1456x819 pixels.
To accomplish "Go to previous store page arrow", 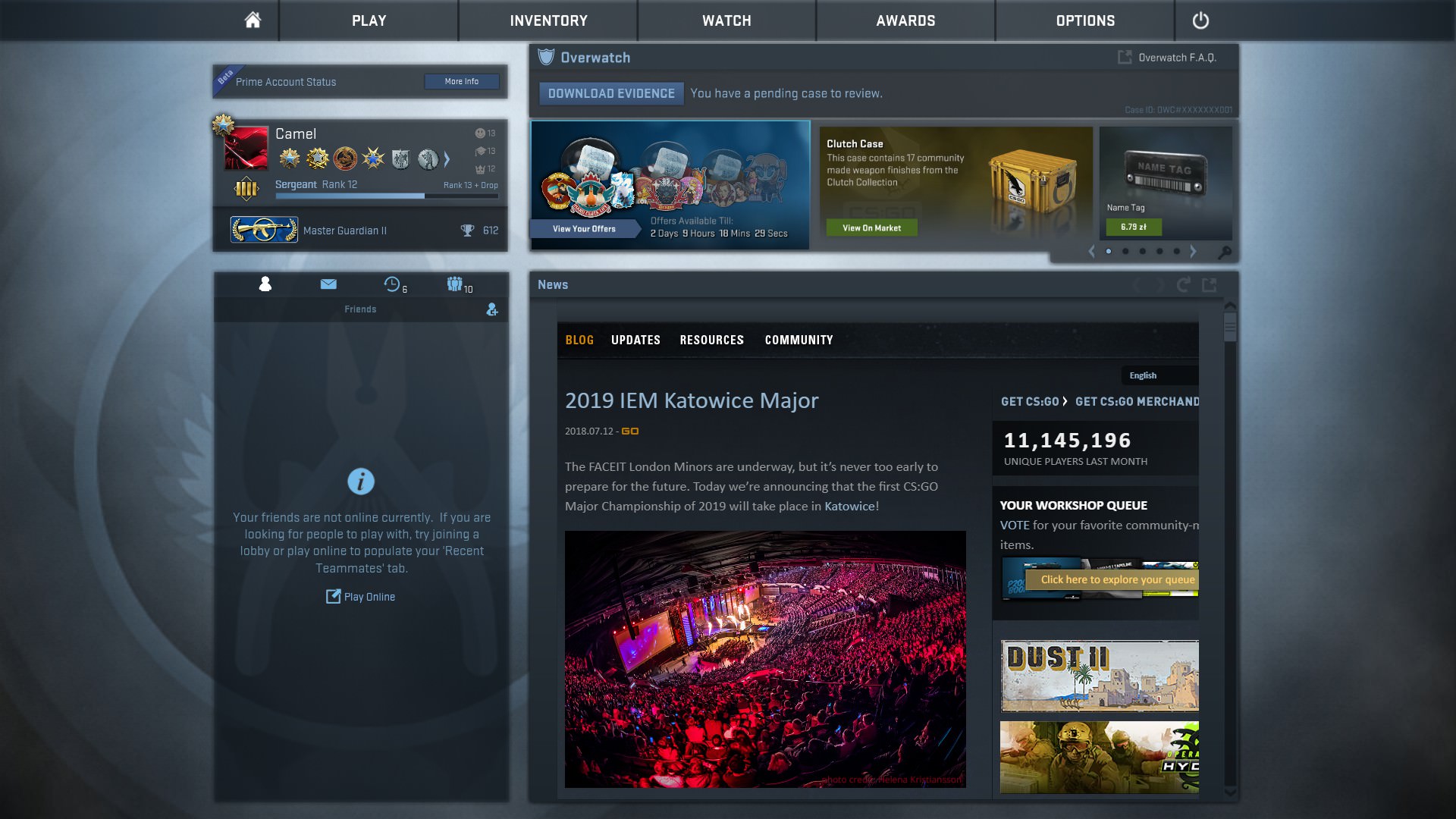I will coord(1091,251).
